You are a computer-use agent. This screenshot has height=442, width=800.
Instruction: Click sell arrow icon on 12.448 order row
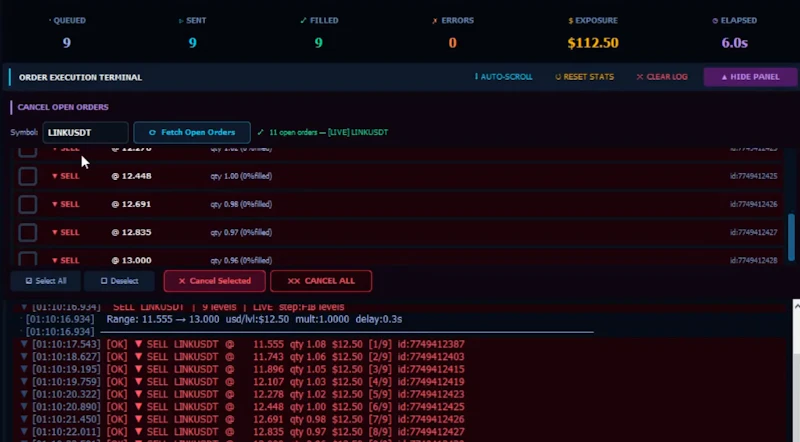point(55,176)
